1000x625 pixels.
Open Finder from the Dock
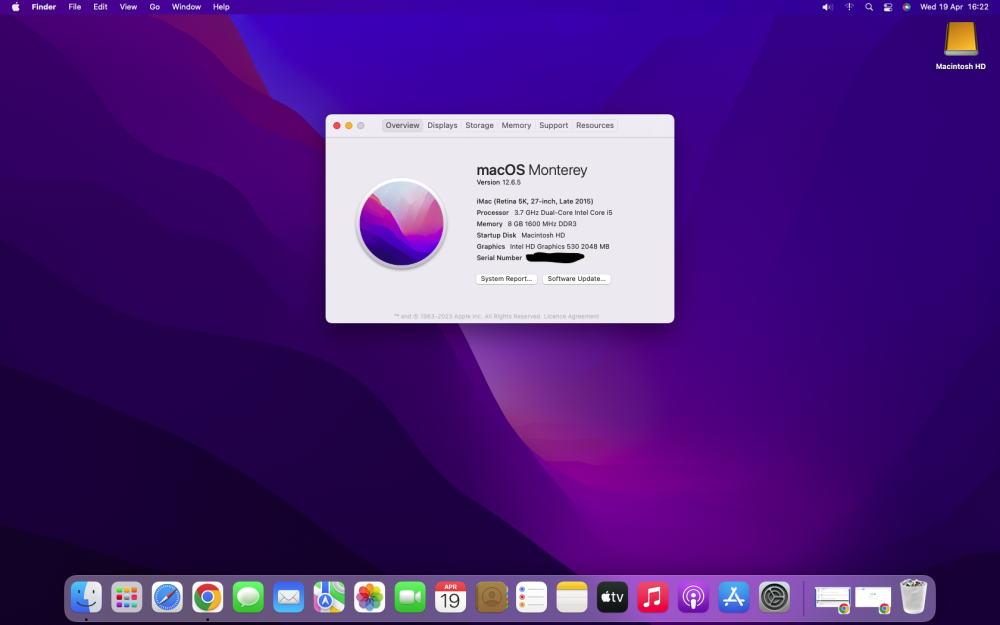pos(86,598)
